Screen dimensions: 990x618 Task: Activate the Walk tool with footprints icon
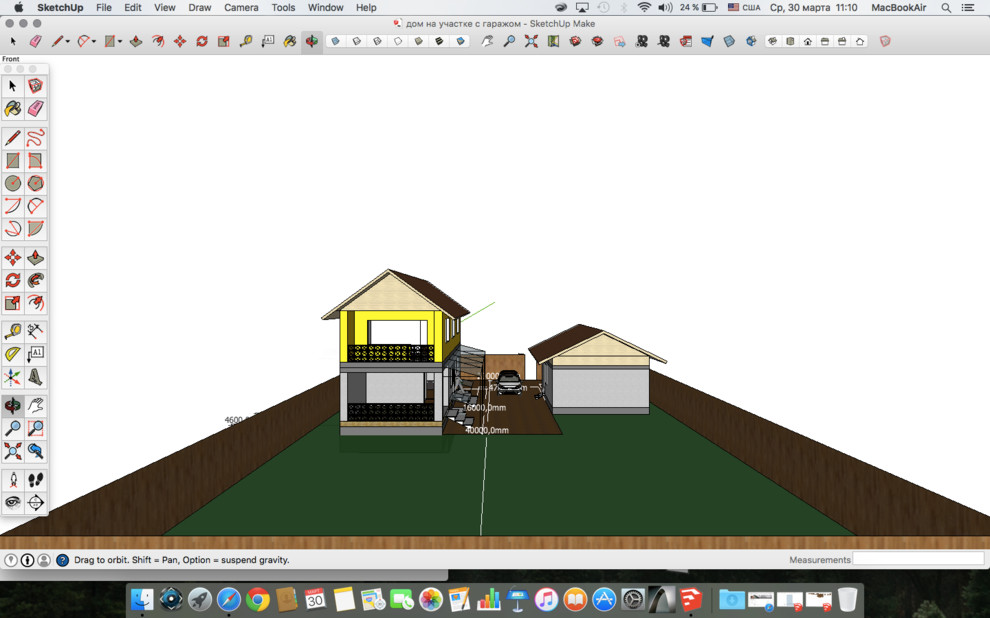pyautogui.click(x=35, y=480)
